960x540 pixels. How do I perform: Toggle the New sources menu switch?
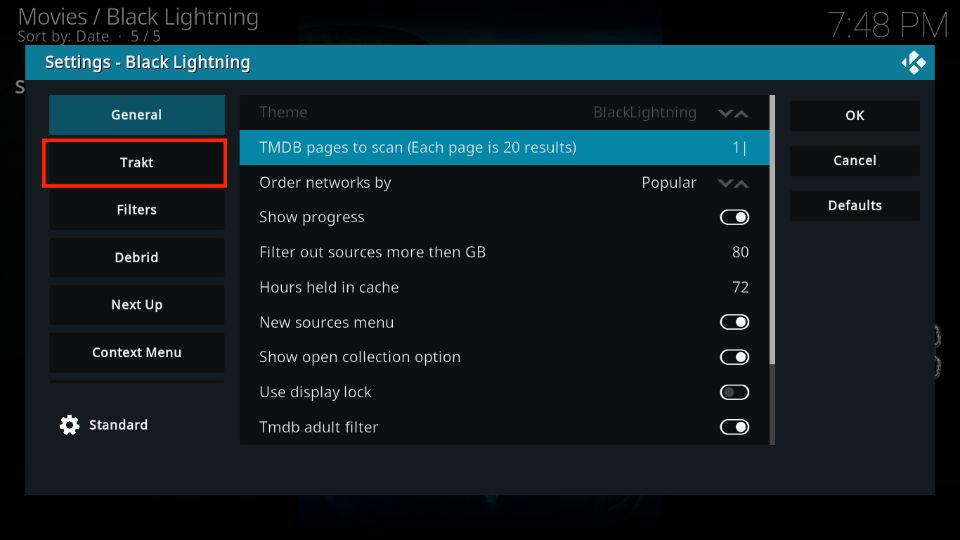734,322
